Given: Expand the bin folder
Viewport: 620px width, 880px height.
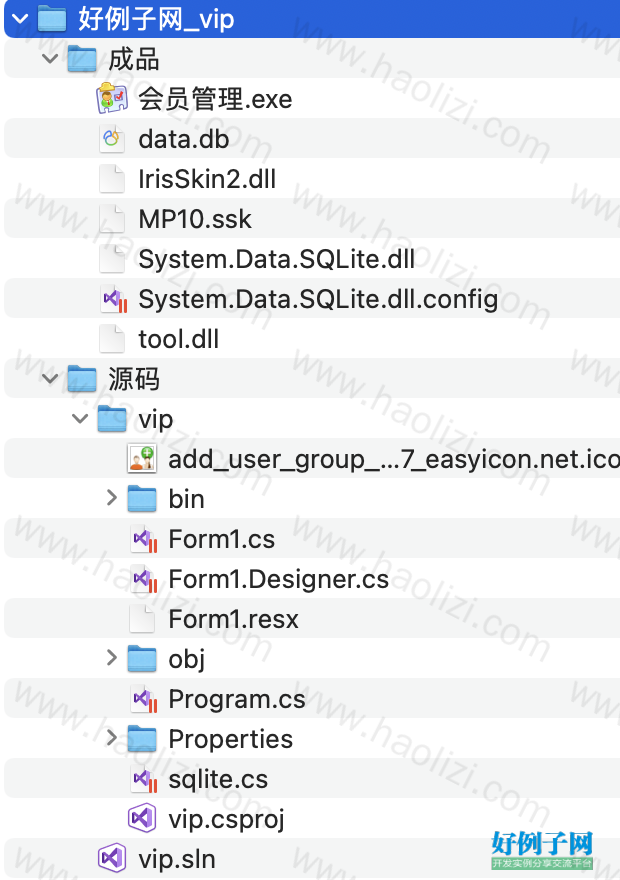Looking at the screenshot, I should (112, 498).
